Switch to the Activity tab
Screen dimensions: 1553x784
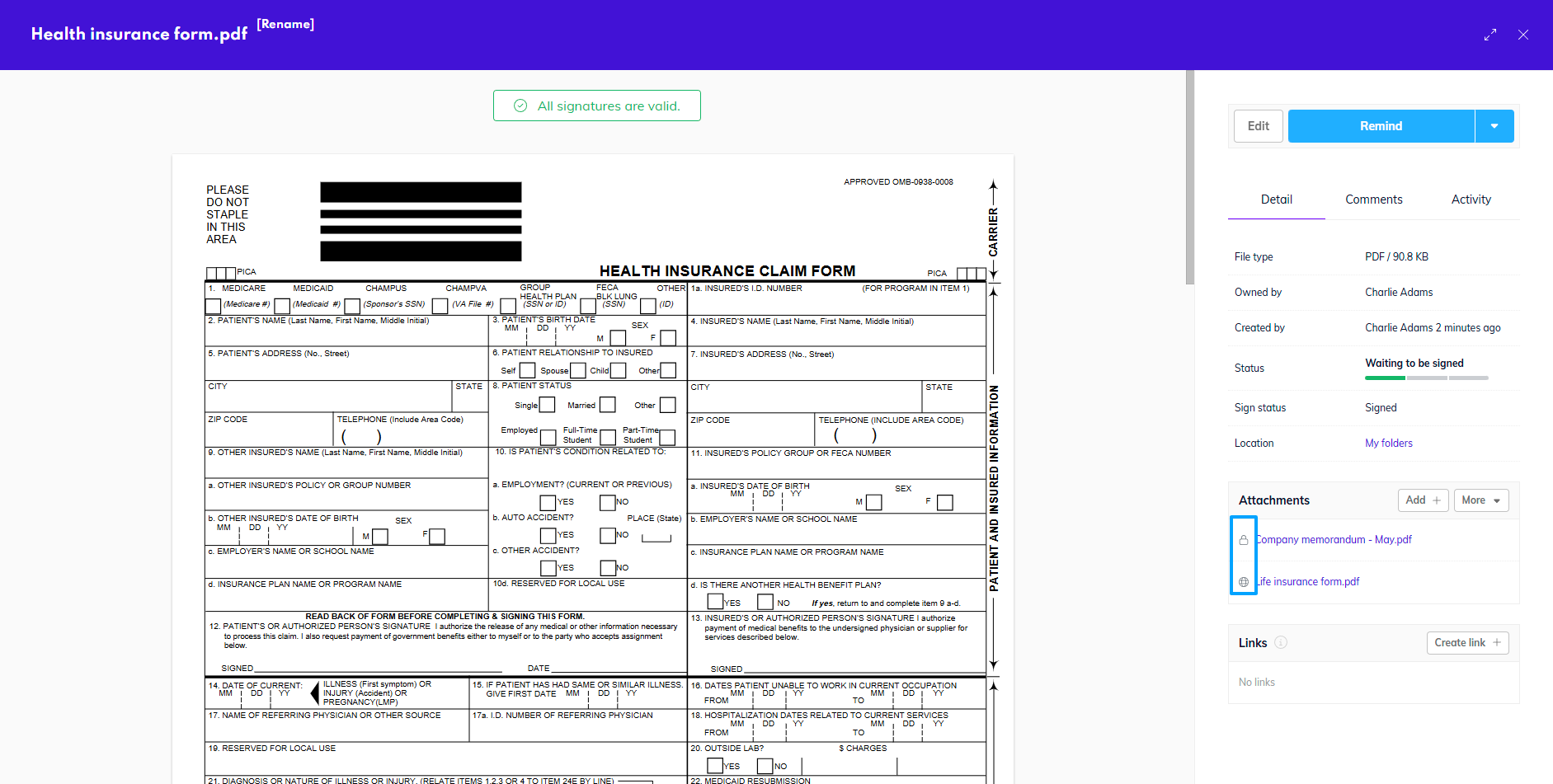[x=1471, y=200]
